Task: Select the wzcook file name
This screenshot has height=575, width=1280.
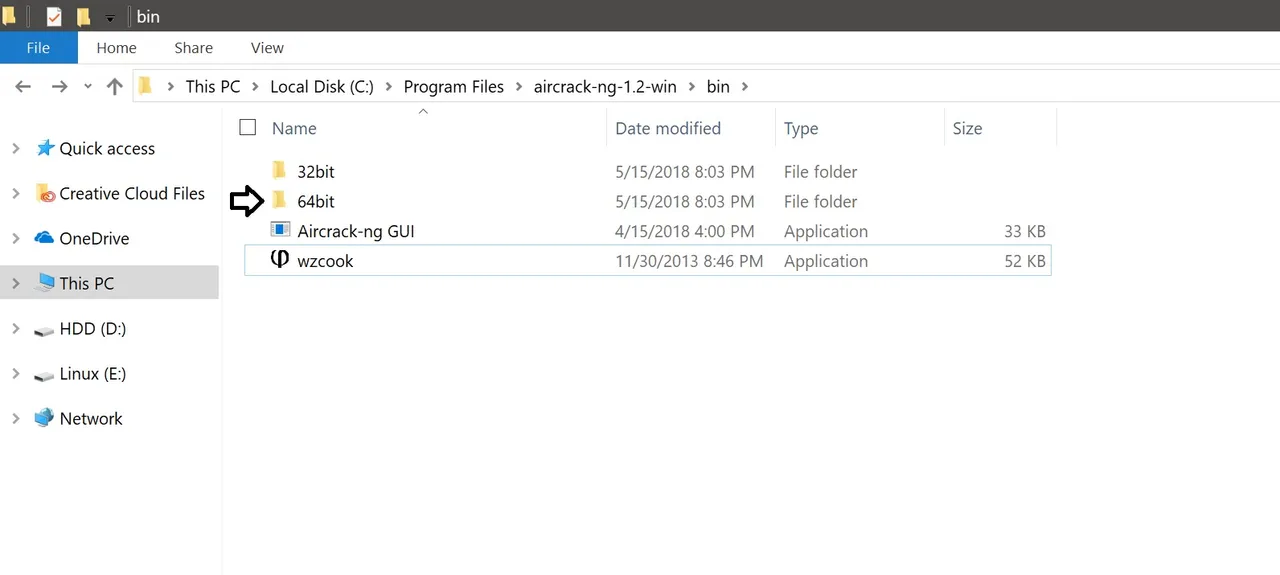Action: (325, 262)
